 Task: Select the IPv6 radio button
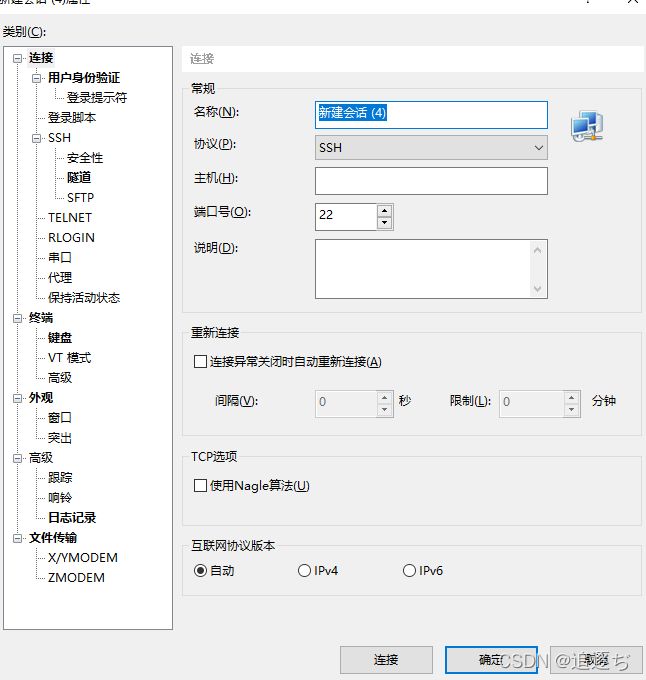pos(409,570)
